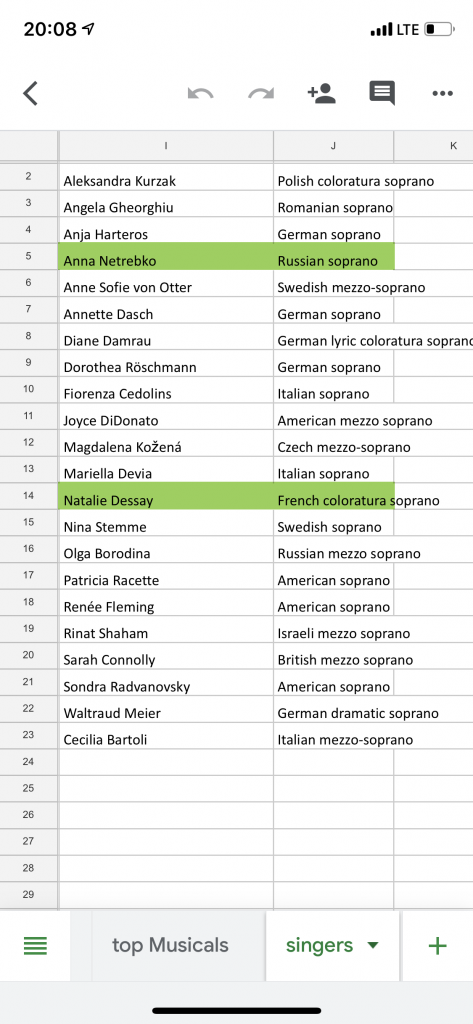This screenshot has width=473, height=1024.
Task: Add a new sheet with plus icon
Action: (437, 946)
